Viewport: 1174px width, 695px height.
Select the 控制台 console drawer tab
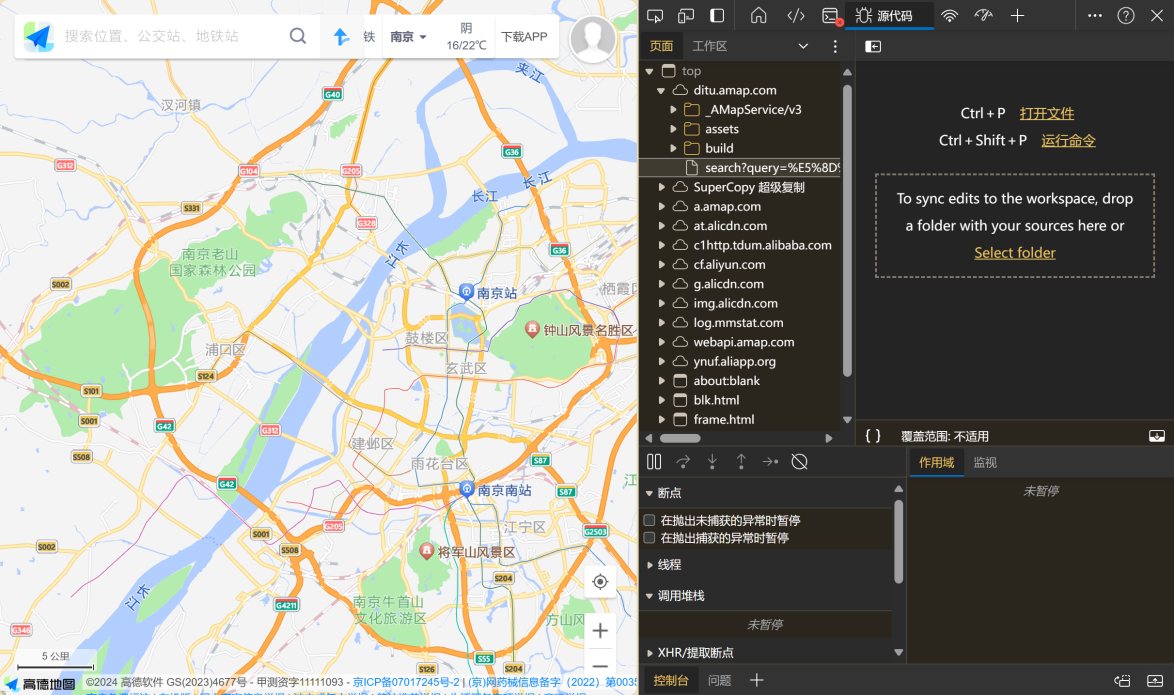(x=670, y=680)
